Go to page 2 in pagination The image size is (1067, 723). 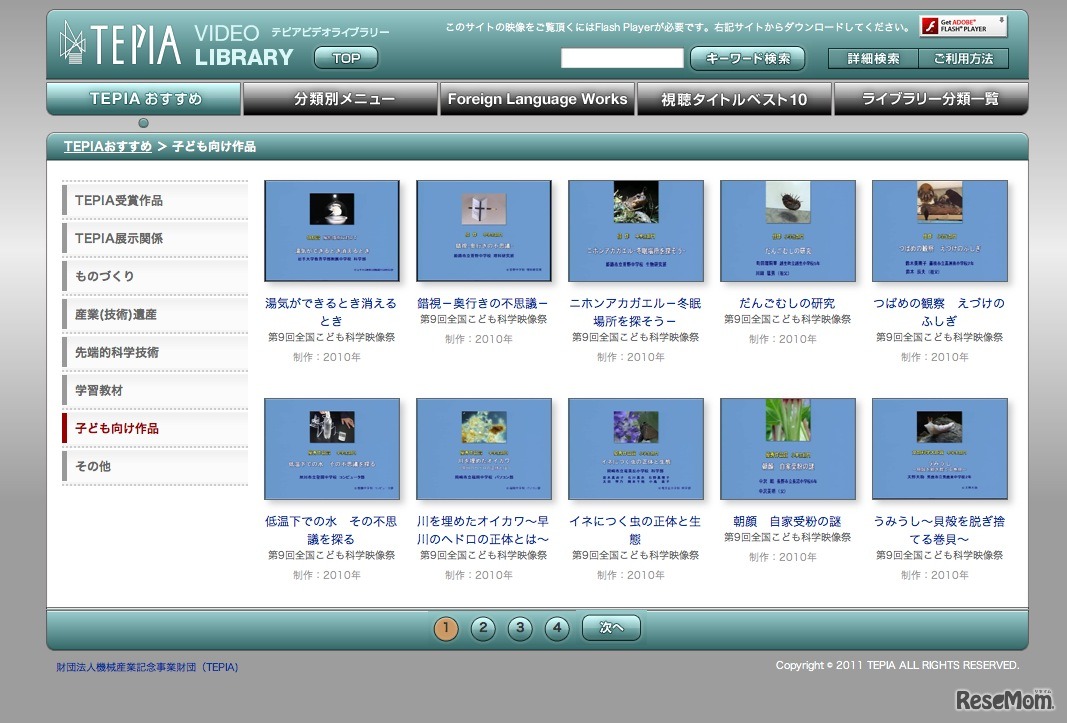pyautogui.click(x=483, y=628)
